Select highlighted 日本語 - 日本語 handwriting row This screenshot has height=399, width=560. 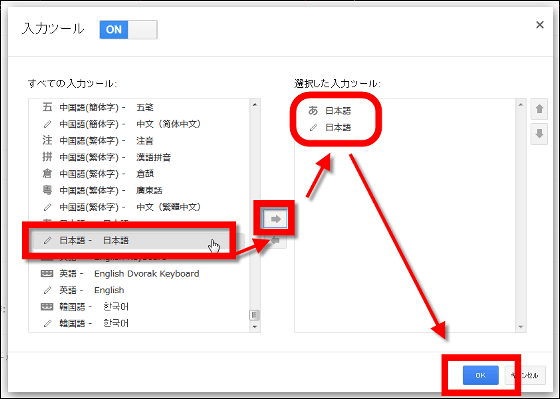(139, 240)
